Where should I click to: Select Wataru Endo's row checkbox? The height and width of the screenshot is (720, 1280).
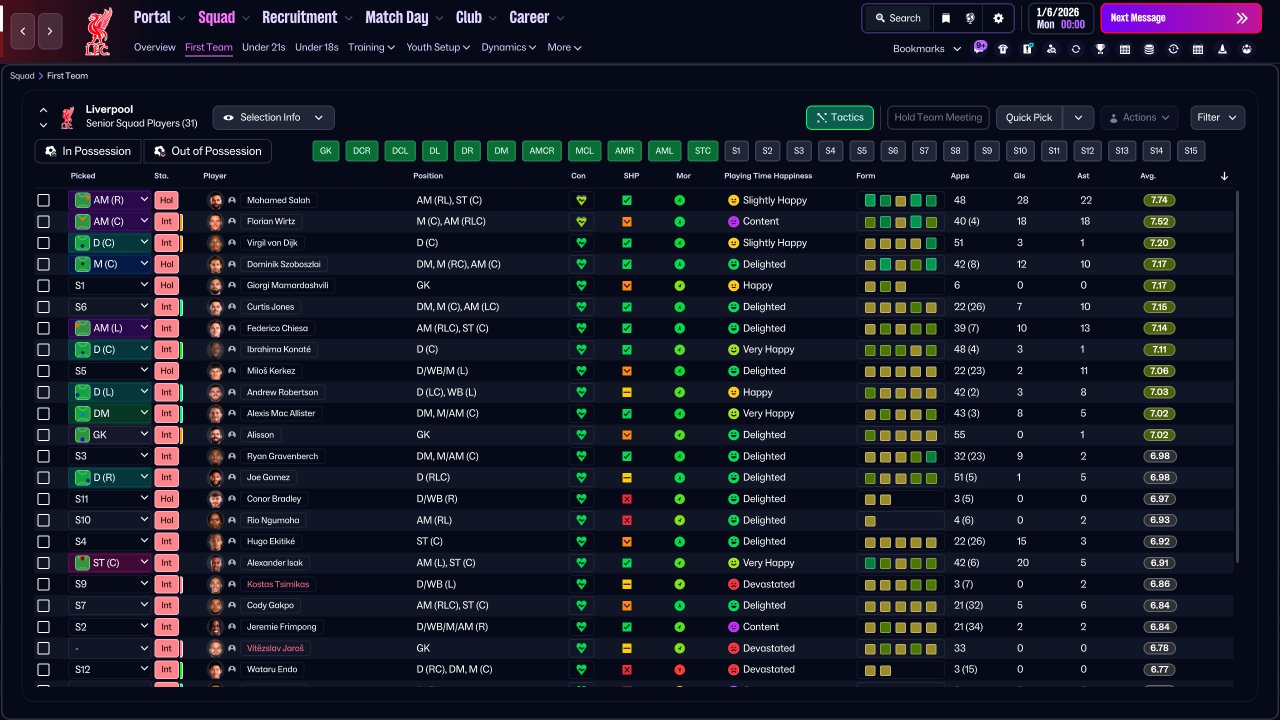[x=43, y=670]
